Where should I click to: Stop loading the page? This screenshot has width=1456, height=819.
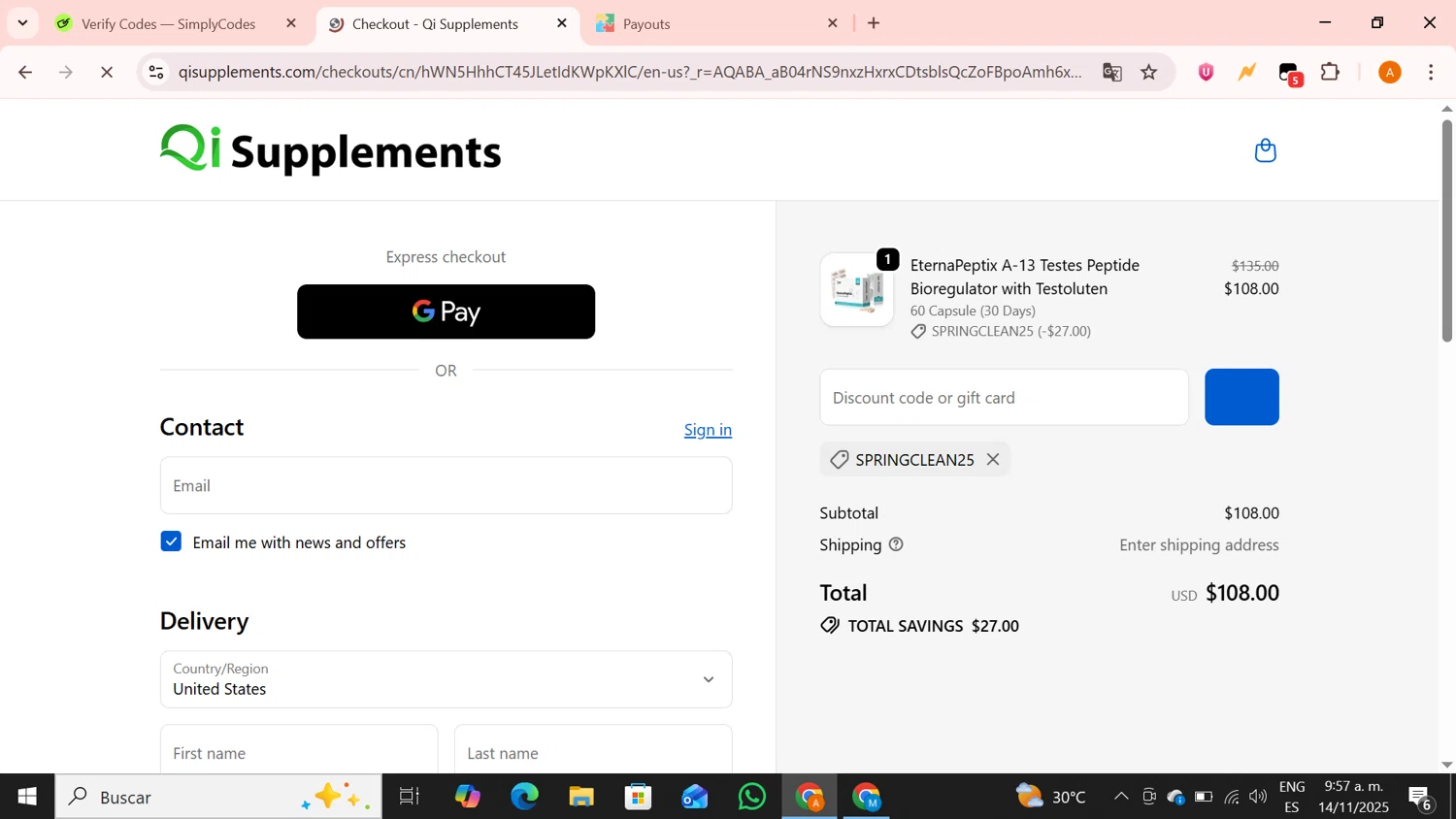pos(107,72)
